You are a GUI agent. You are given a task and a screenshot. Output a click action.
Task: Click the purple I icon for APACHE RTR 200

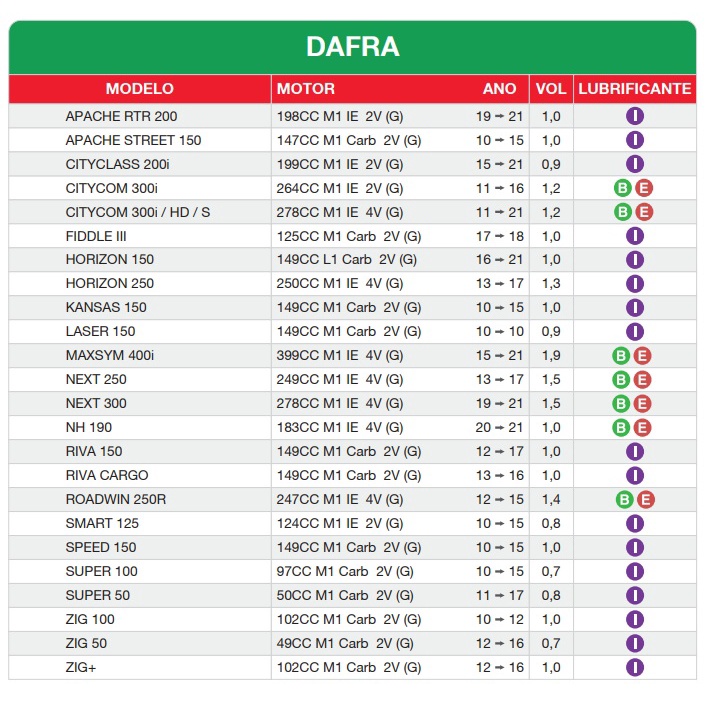pyautogui.click(x=634, y=116)
